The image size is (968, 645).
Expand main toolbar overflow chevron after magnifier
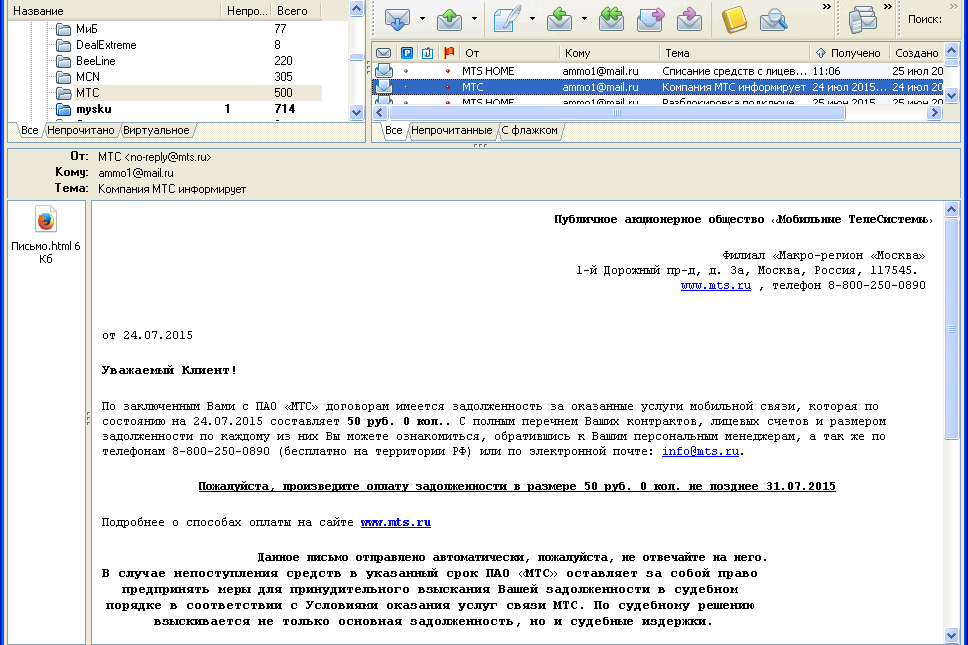(827, 7)
